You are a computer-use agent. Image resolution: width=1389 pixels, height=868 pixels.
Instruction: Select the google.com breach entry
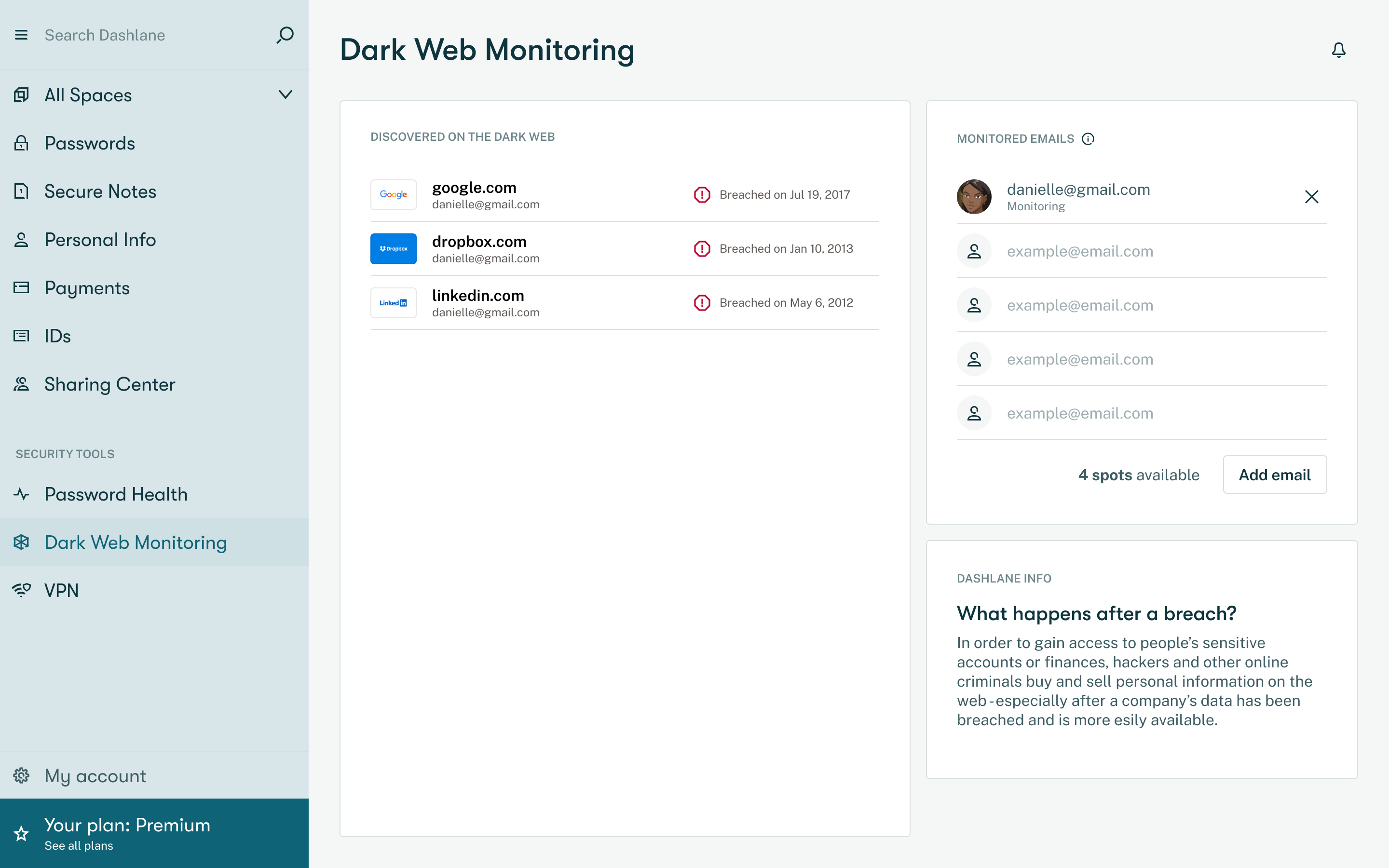(x=625, y=194)
